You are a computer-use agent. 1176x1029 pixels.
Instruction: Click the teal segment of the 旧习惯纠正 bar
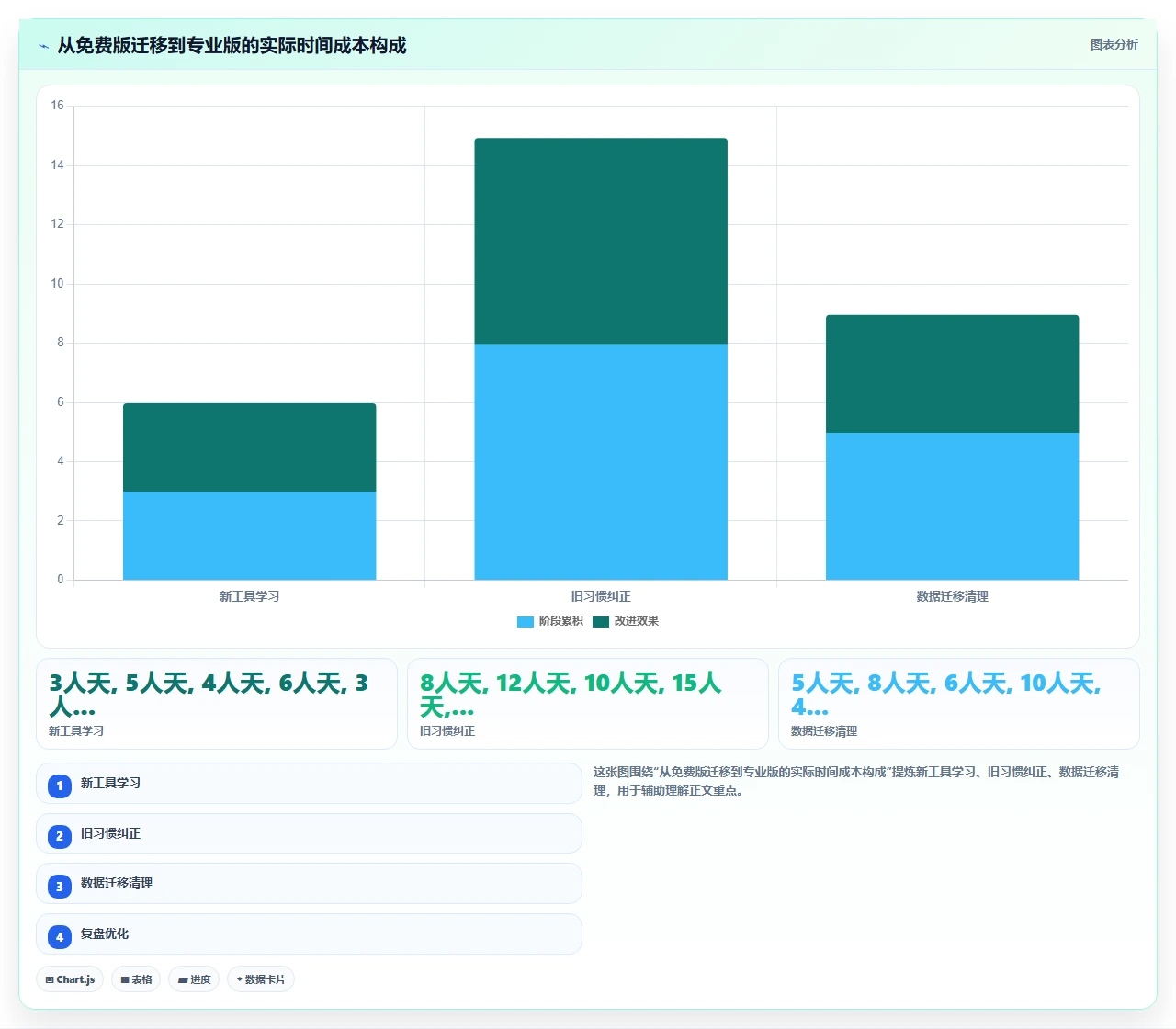point(601,242)
